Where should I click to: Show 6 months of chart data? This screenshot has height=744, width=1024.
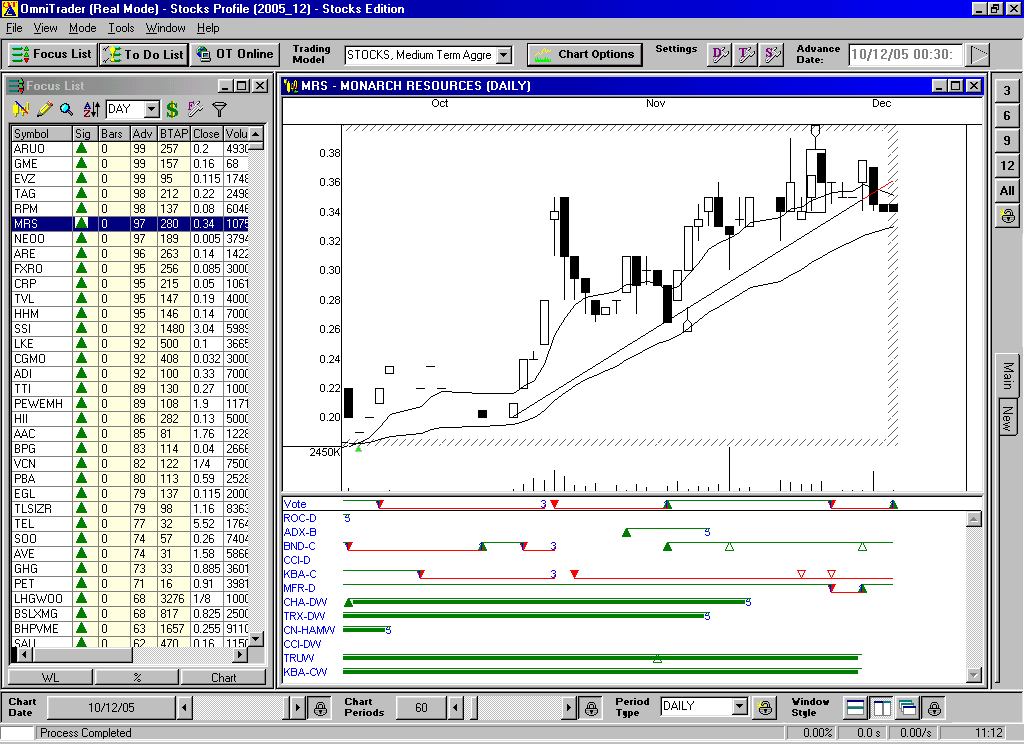pos(1007,116)
